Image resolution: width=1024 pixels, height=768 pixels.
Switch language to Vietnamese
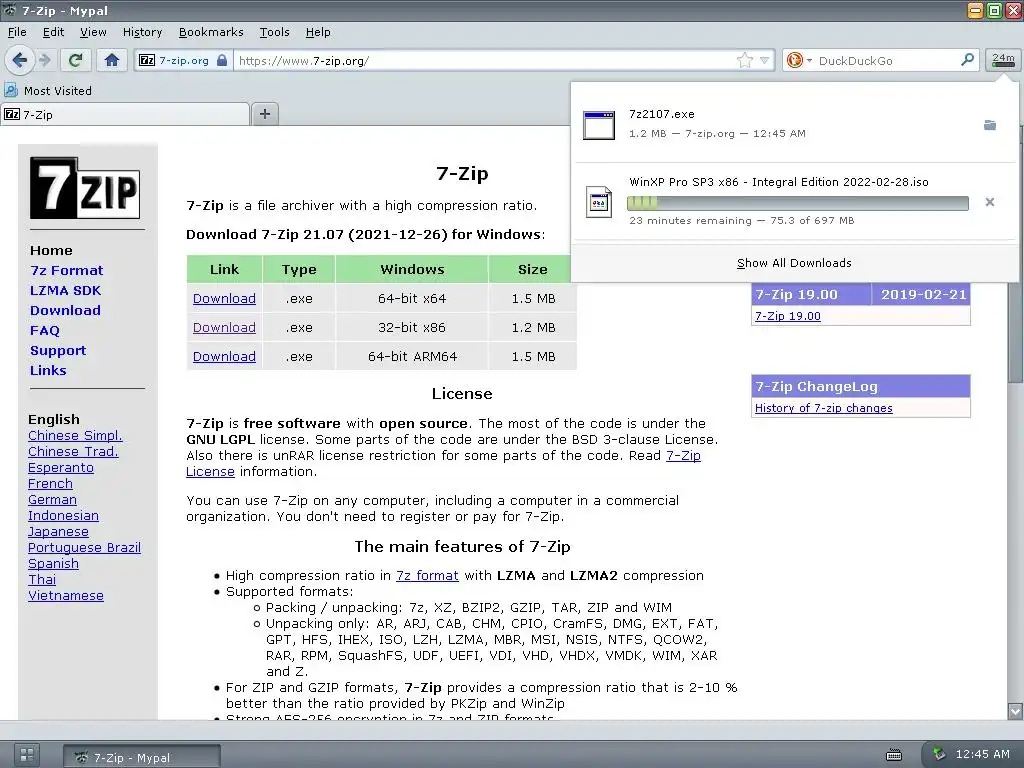(x=66, y=596)
